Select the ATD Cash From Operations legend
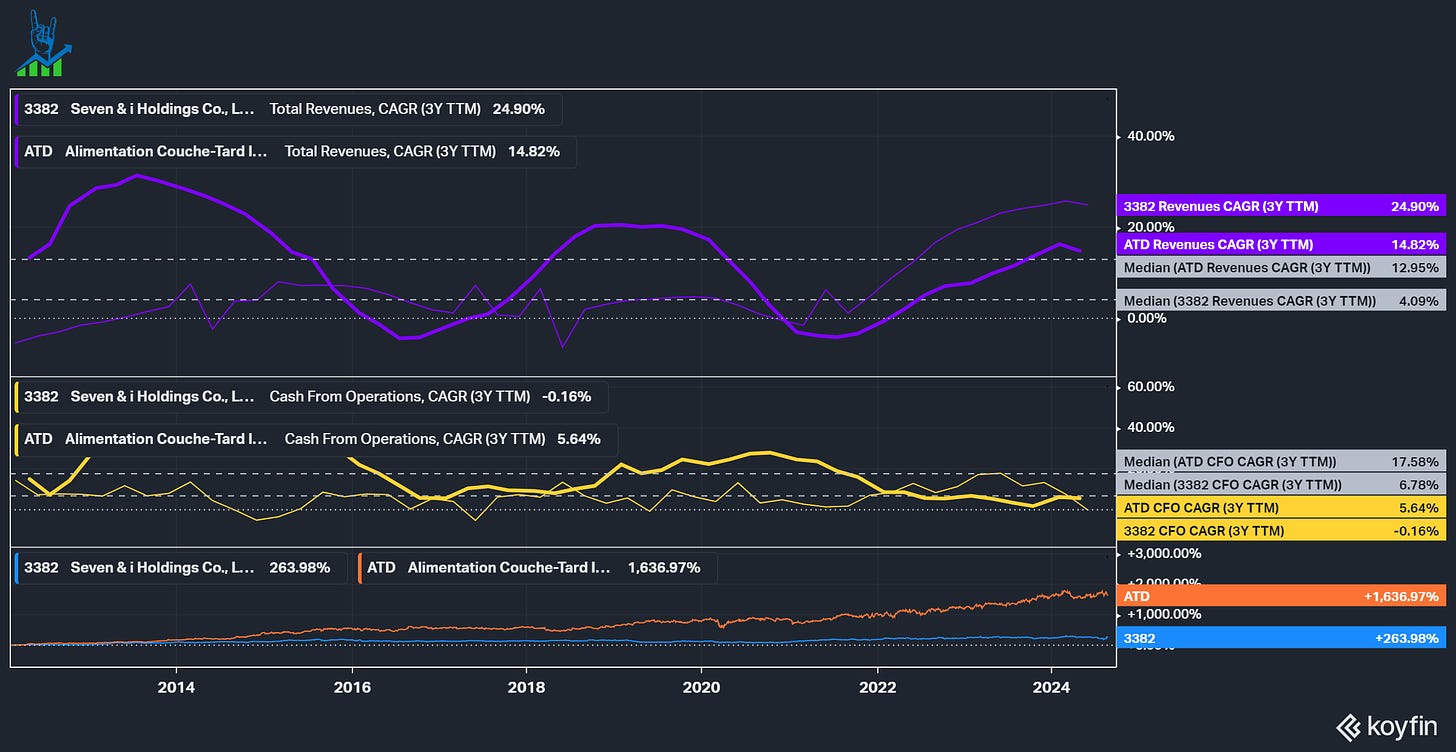This screenshot has width=1456, height=752. (x=317, y=439)
